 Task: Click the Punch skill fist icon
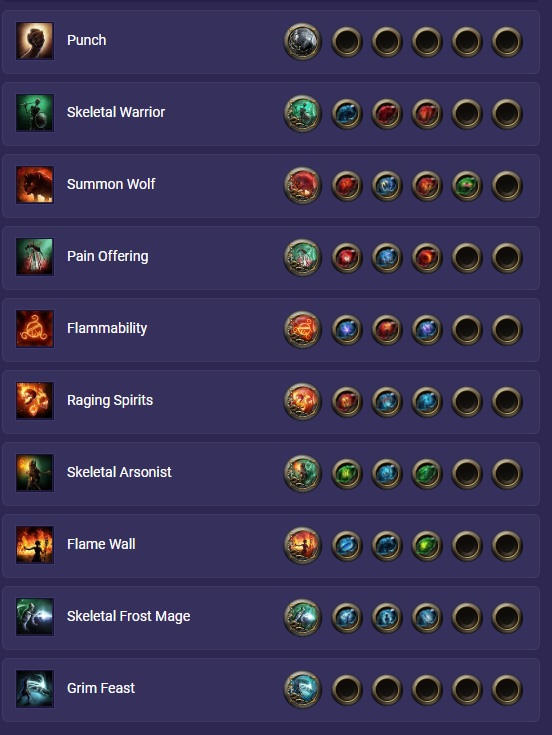pos(35,41)
